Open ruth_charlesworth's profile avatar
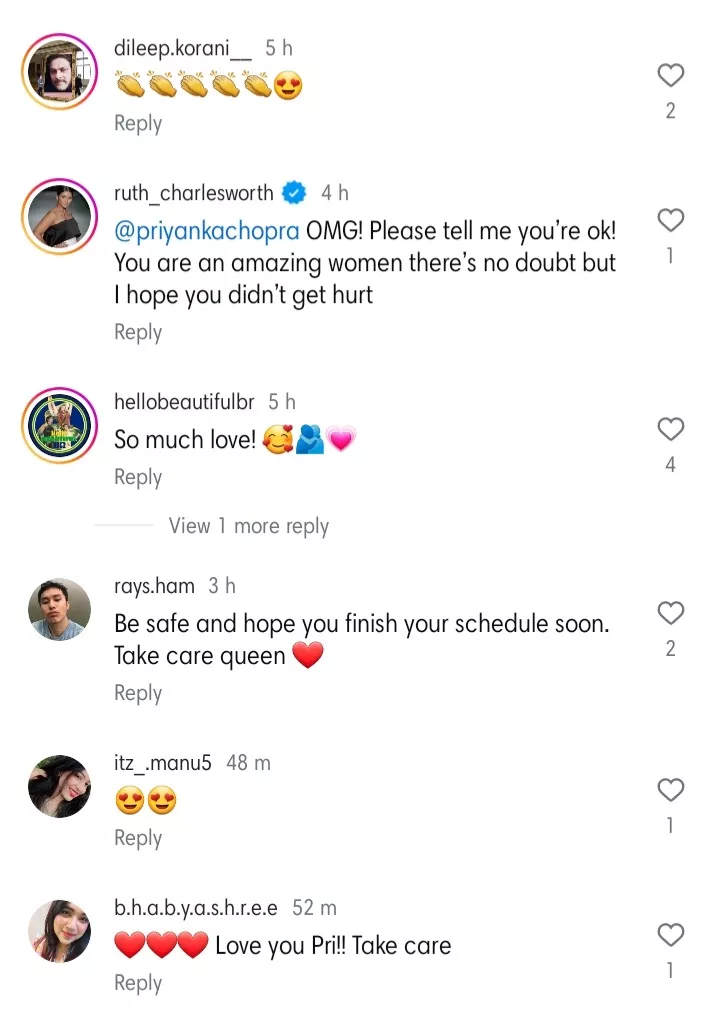 [x=59, y=217]
